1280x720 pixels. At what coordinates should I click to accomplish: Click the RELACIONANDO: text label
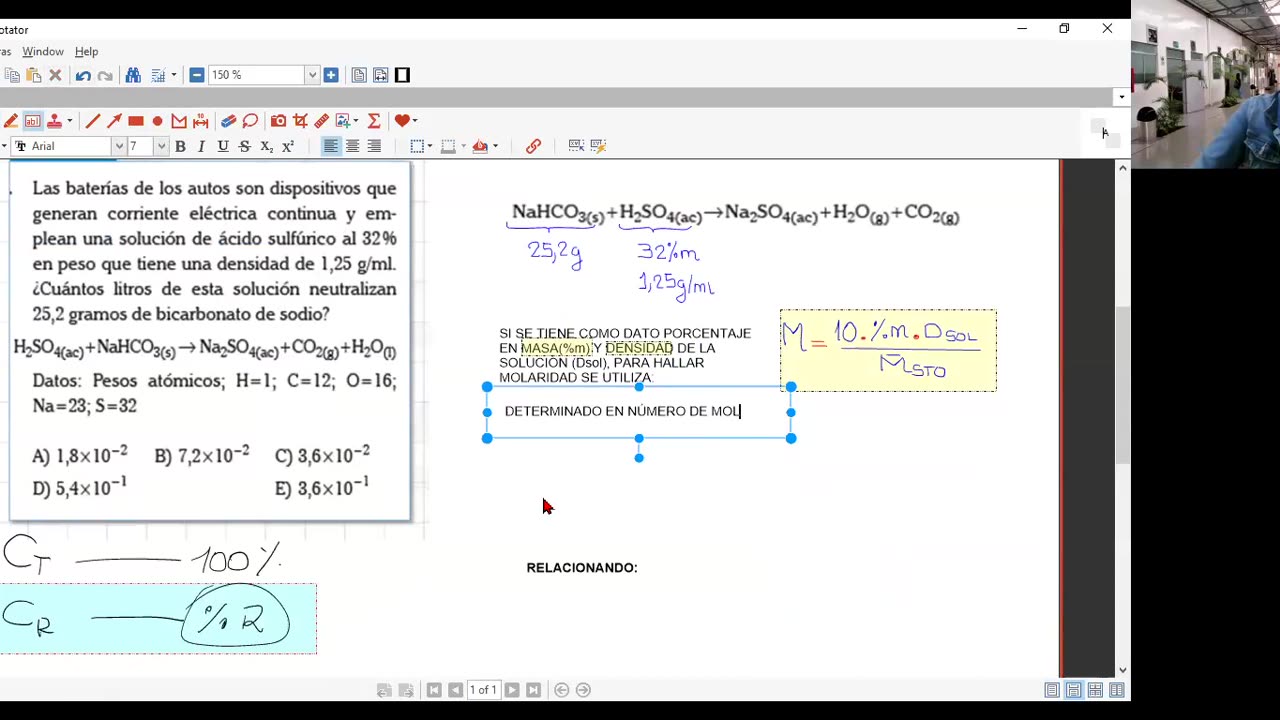pos(582,568)
